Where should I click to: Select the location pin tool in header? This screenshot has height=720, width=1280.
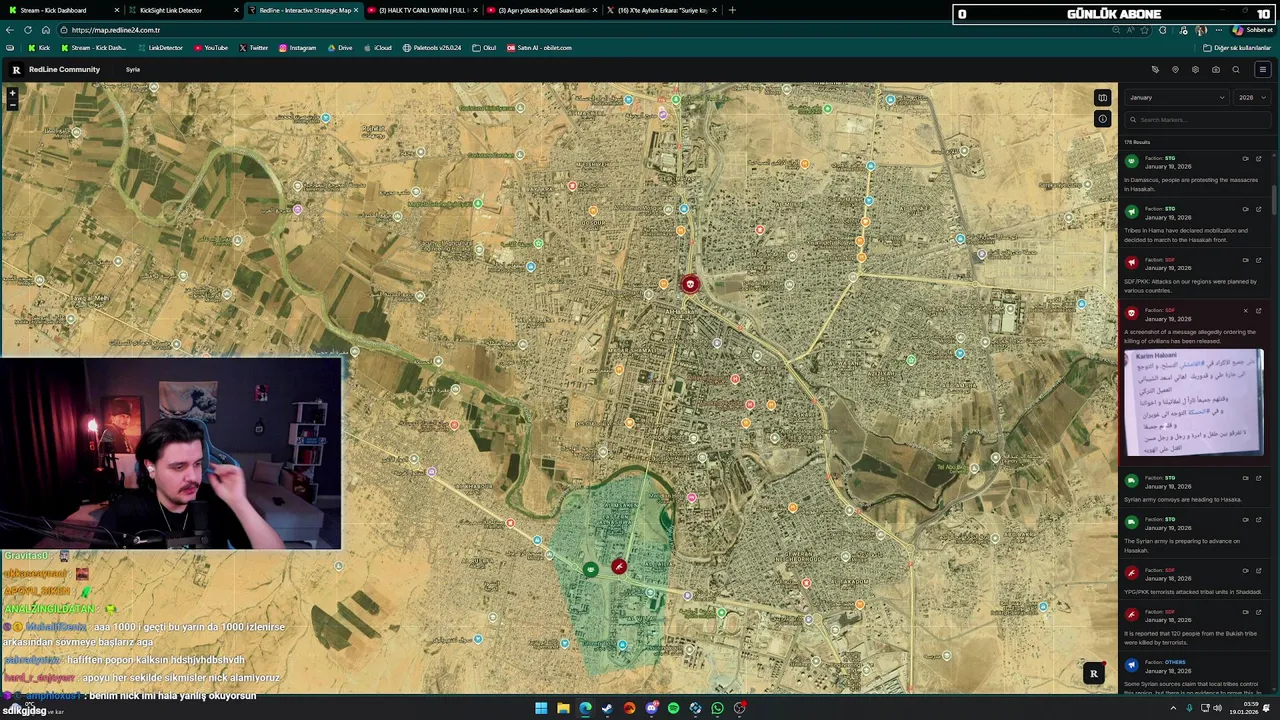point(1175,70)
